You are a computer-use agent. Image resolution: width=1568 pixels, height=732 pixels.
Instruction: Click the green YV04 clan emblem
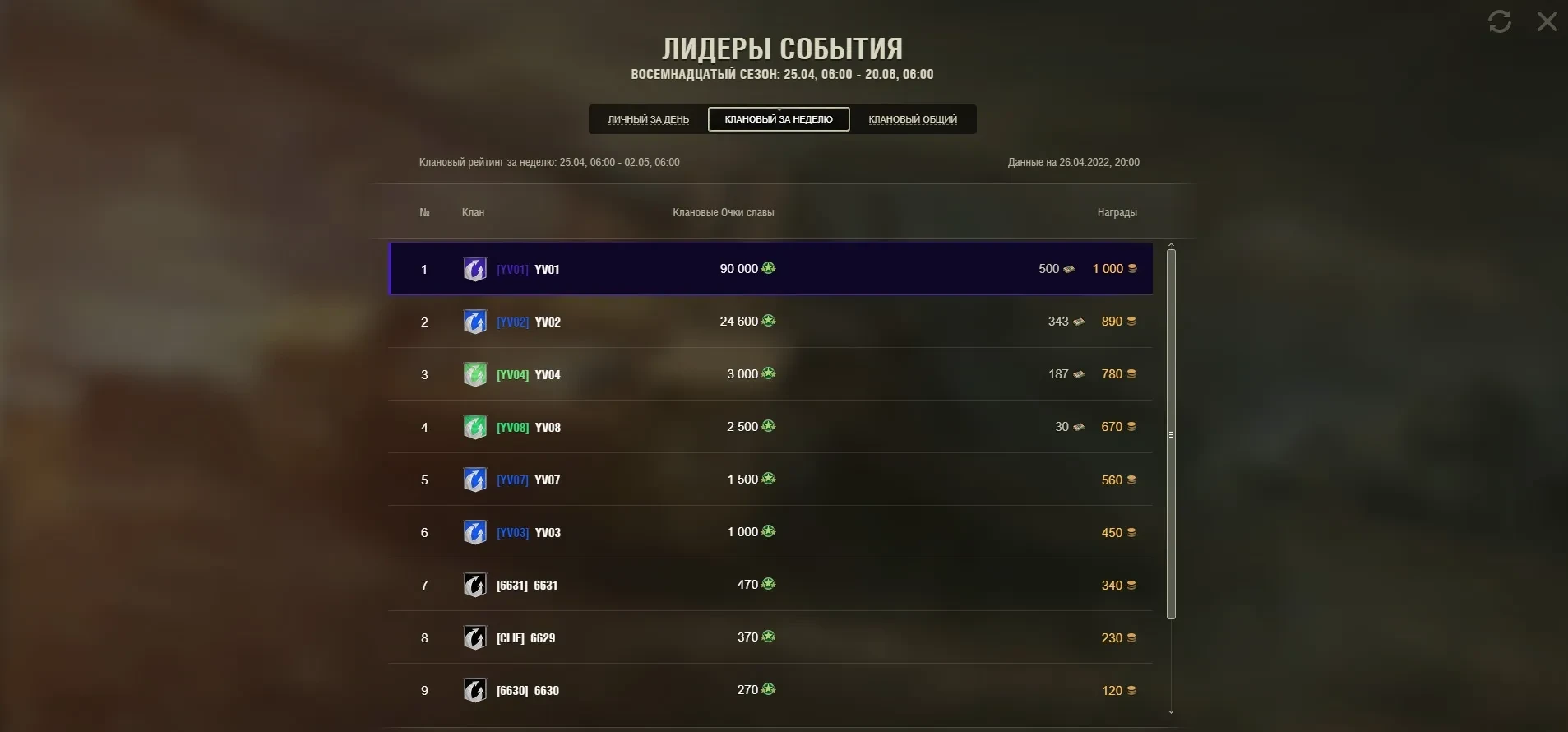(x=474, y=374)
